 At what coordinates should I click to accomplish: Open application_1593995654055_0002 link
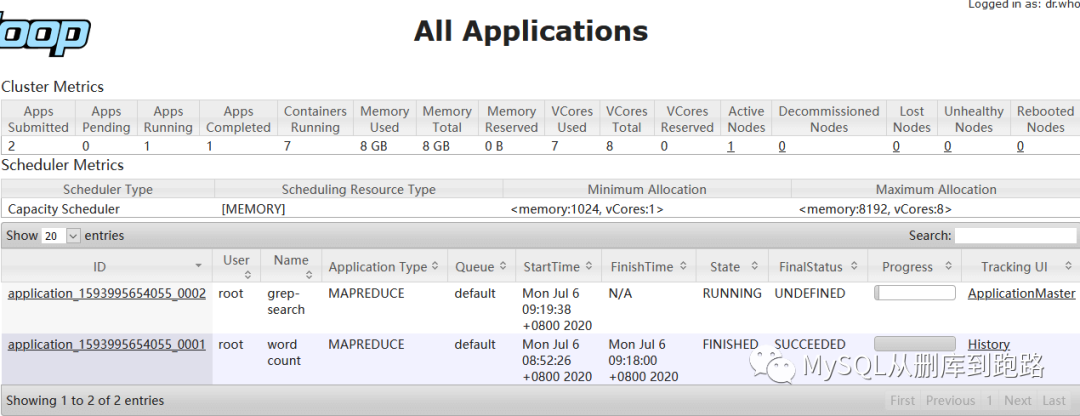107,294
